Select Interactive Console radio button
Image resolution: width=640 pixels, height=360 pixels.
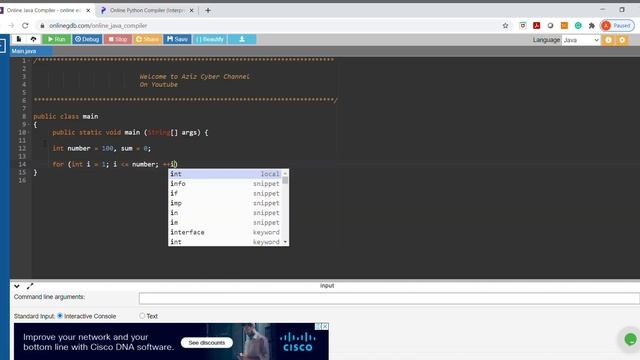[60, 316]
